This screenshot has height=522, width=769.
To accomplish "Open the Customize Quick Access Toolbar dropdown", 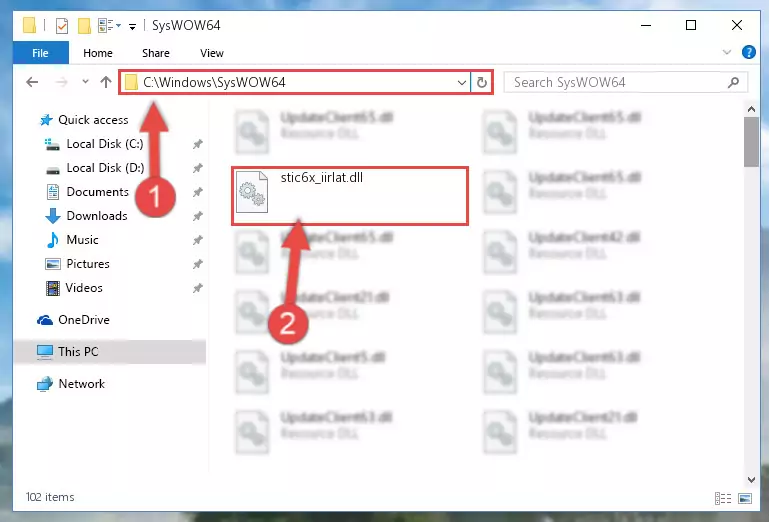I will coord(132,26).
